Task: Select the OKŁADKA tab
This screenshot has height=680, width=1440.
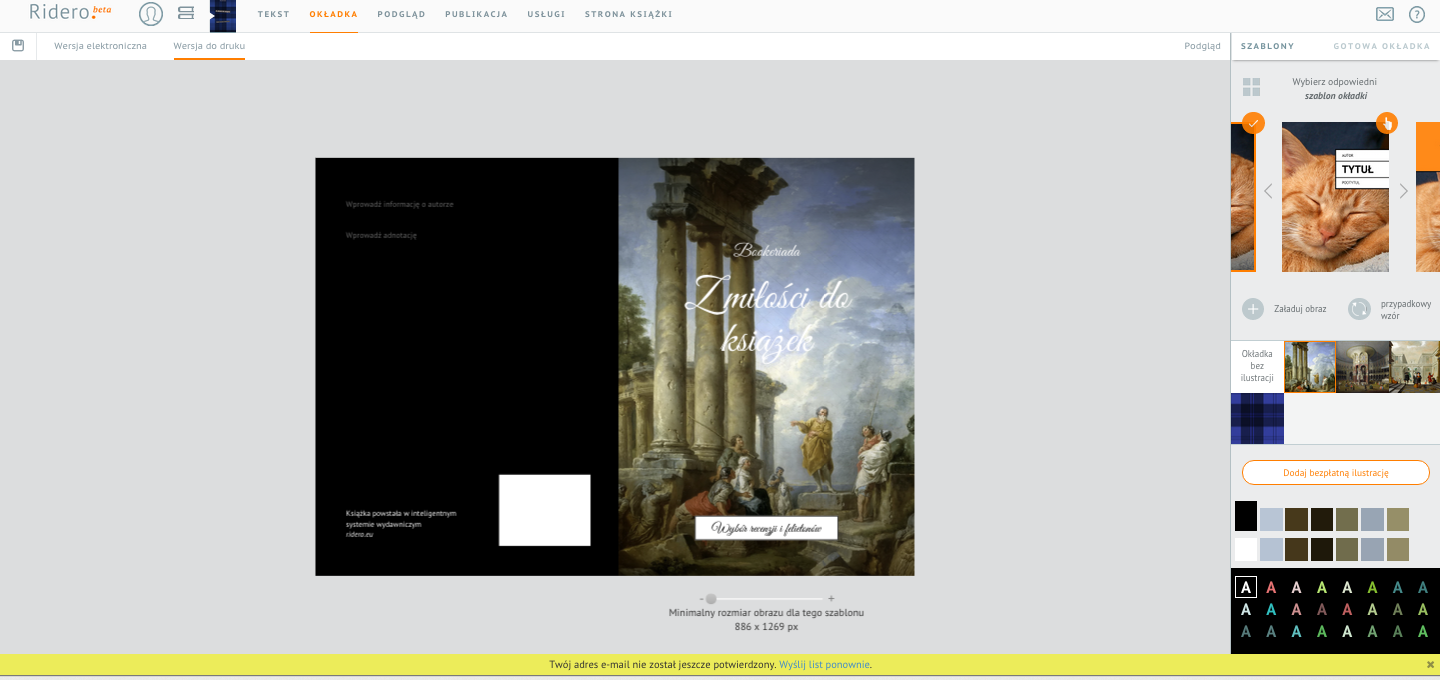Action: tap(334, 15)
